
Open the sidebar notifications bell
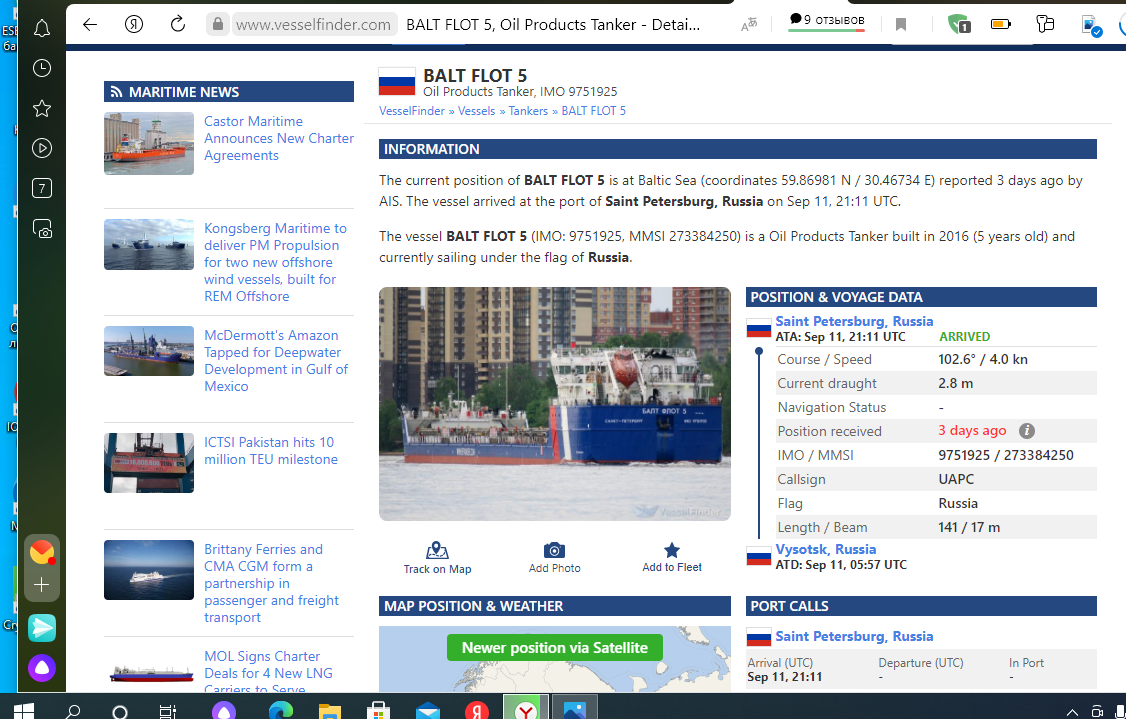(x=42, y=29)
